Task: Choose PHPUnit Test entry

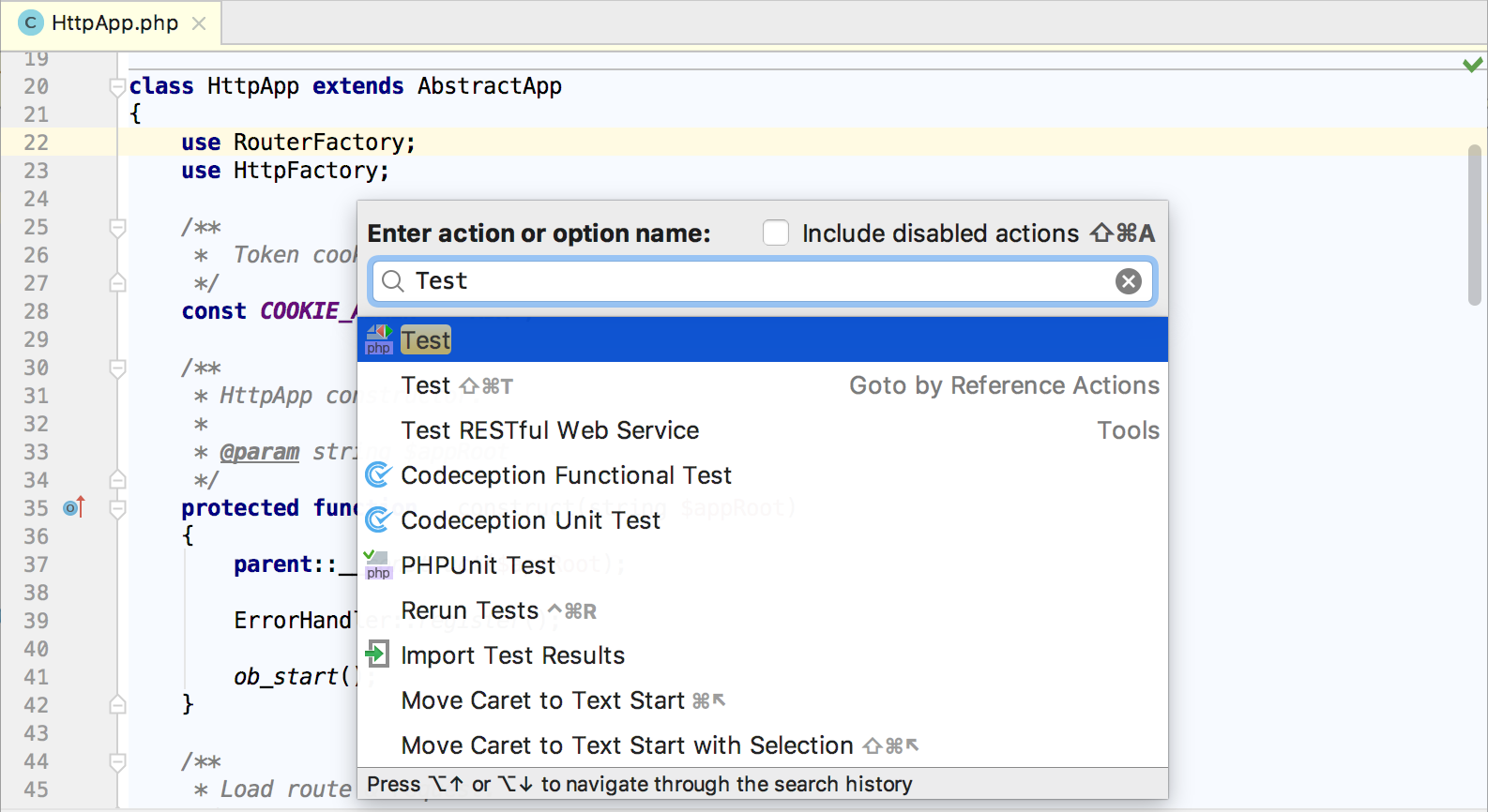Action: coord(763,565)
